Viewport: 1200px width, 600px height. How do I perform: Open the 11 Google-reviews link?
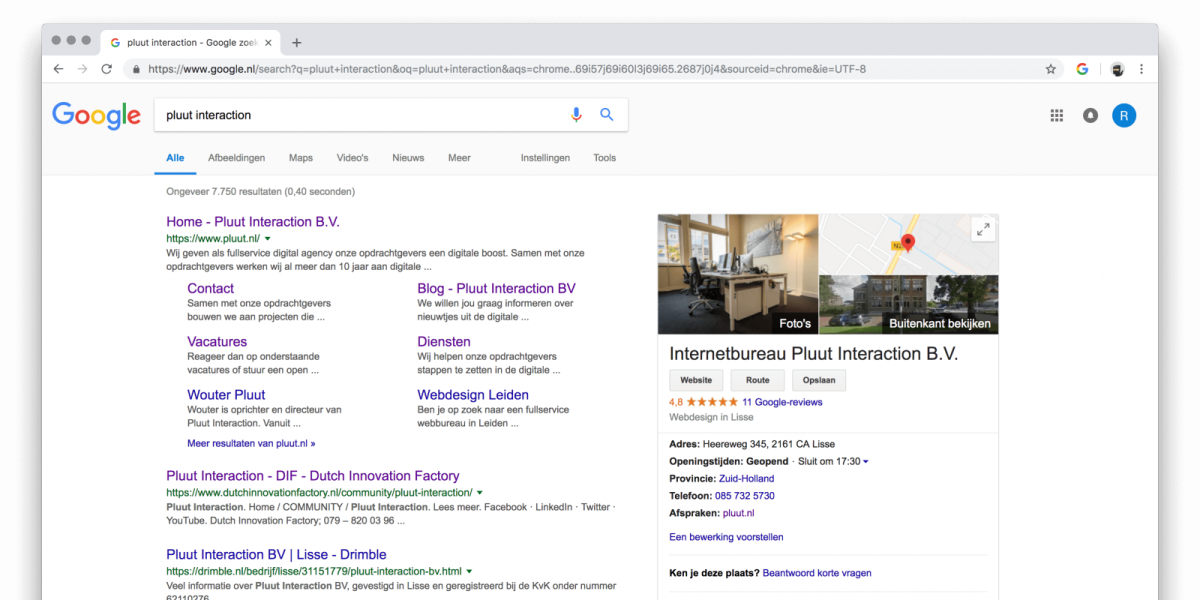click(782, 402)
